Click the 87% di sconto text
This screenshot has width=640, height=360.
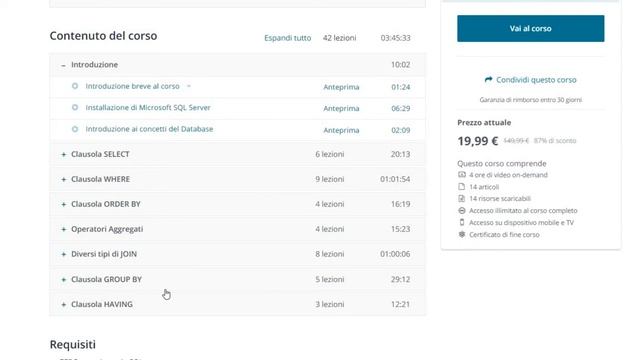click(x=555, y=141)
